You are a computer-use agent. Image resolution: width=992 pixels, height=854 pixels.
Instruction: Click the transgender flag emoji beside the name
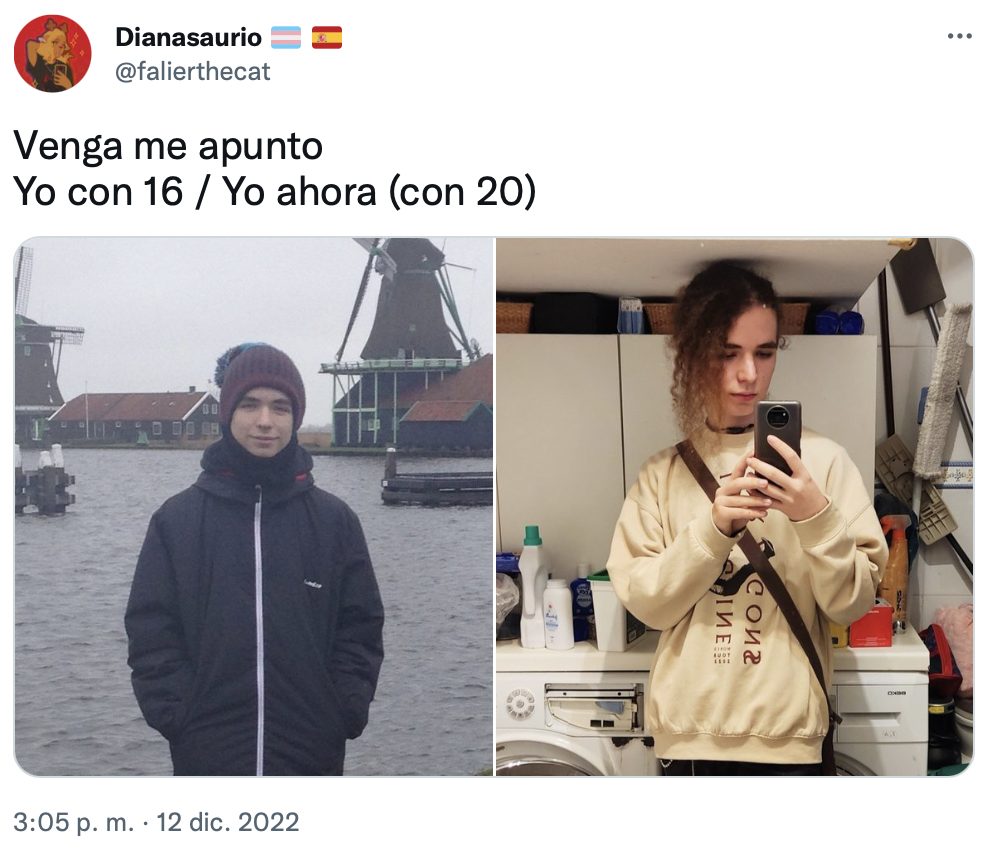click(x=286, y=37)
